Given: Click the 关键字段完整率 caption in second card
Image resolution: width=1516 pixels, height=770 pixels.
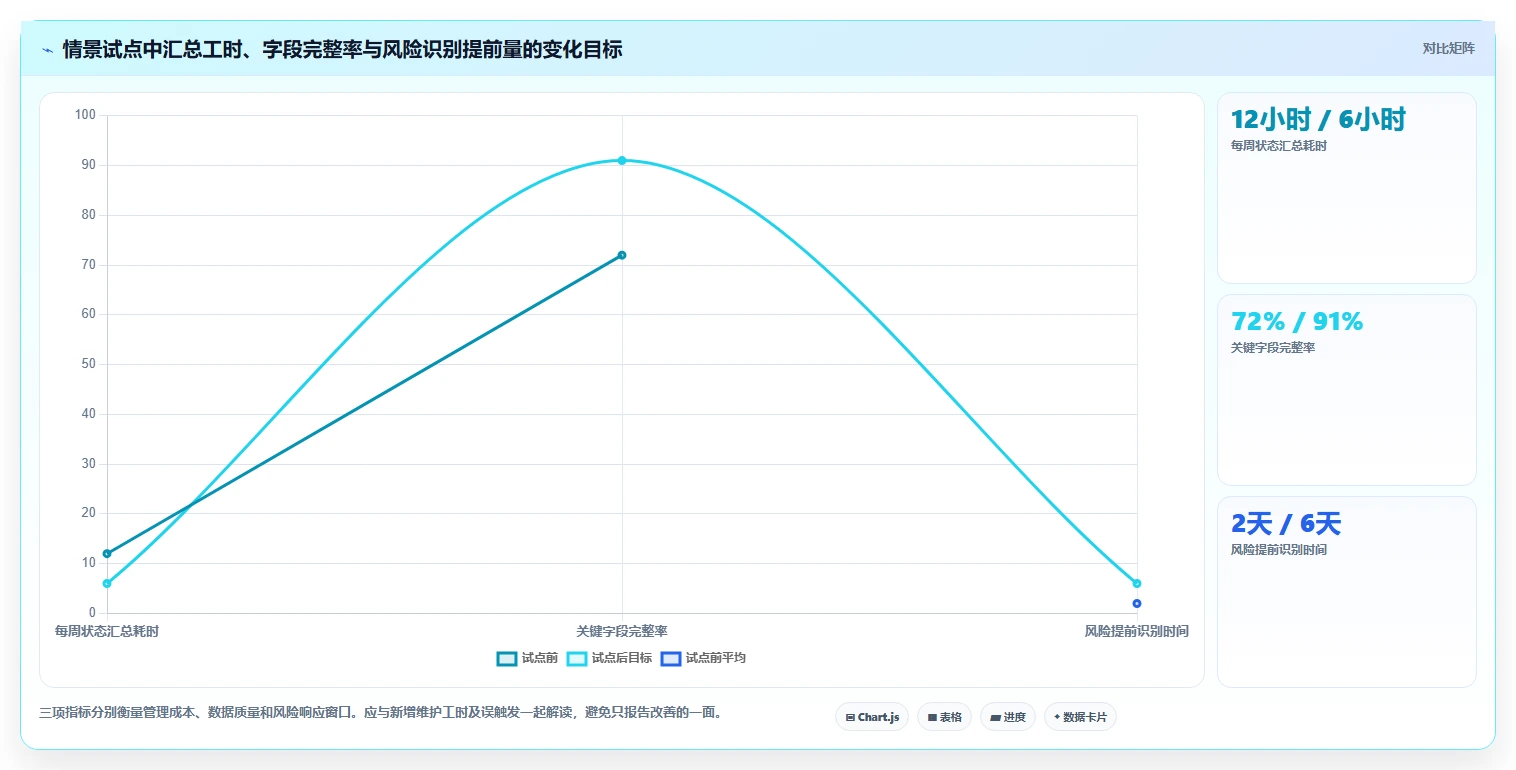Looking at the screenshot, I should pos(1273,348).
